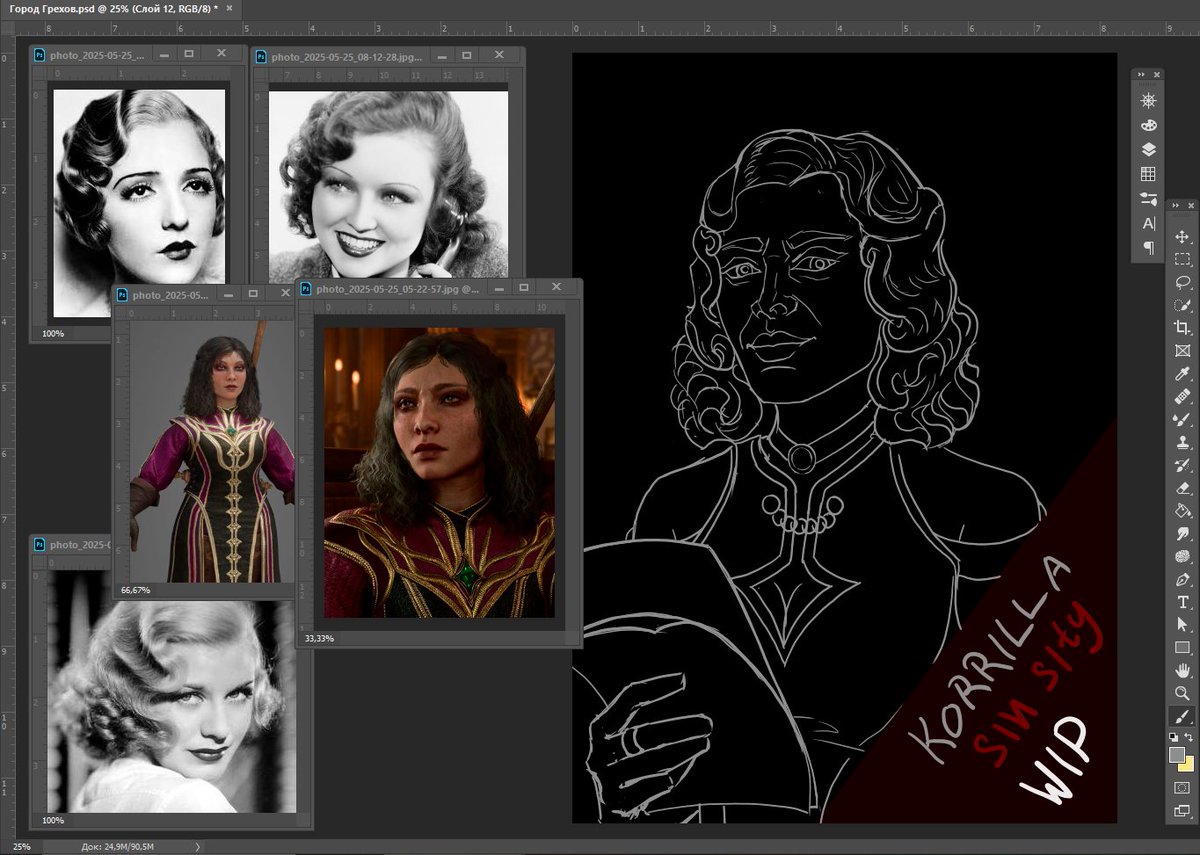Select the Move tool
This screenshot has width=1200, height=855.
(1182, 237)
